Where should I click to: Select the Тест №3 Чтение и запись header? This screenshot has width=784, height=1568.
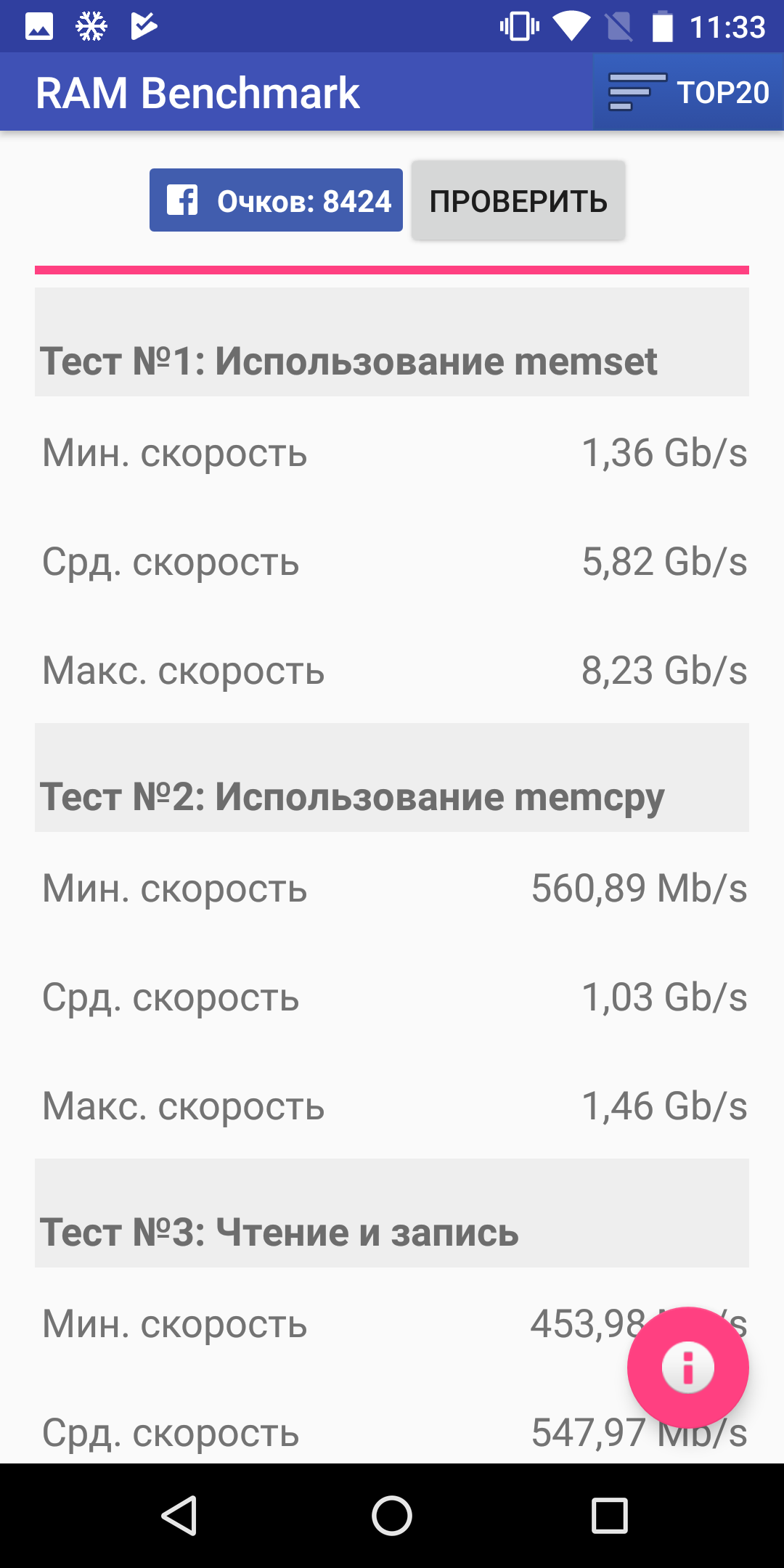point(392,1213)
